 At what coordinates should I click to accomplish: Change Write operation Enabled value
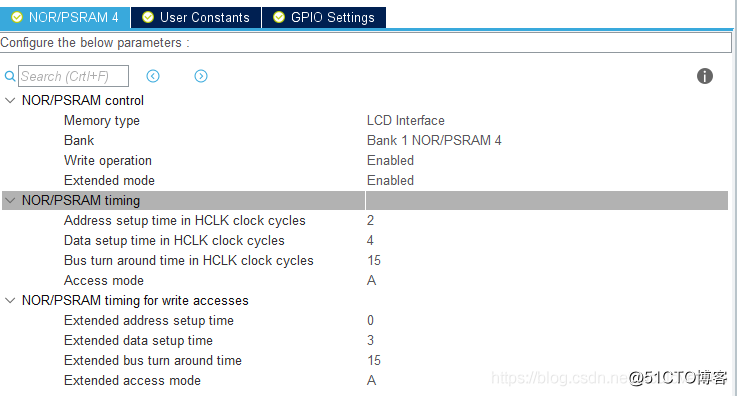pos(390,161)
